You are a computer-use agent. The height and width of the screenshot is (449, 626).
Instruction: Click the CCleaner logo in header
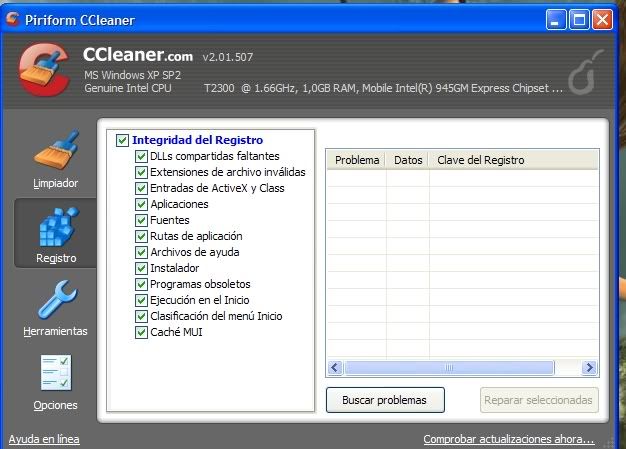44,70
